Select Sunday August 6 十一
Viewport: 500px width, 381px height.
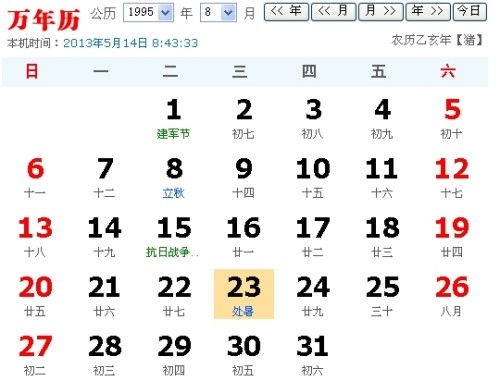(x=35, y=178)
